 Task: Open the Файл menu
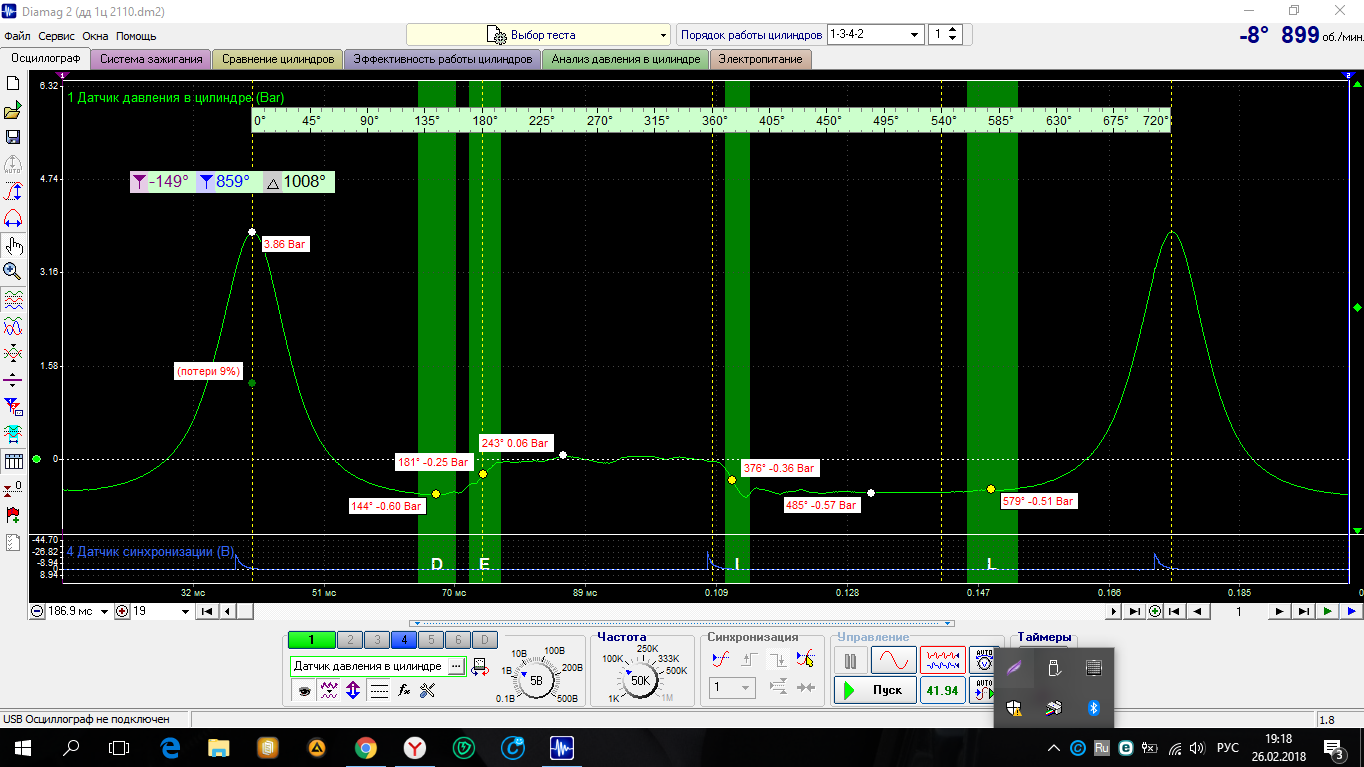click(17, 36)
